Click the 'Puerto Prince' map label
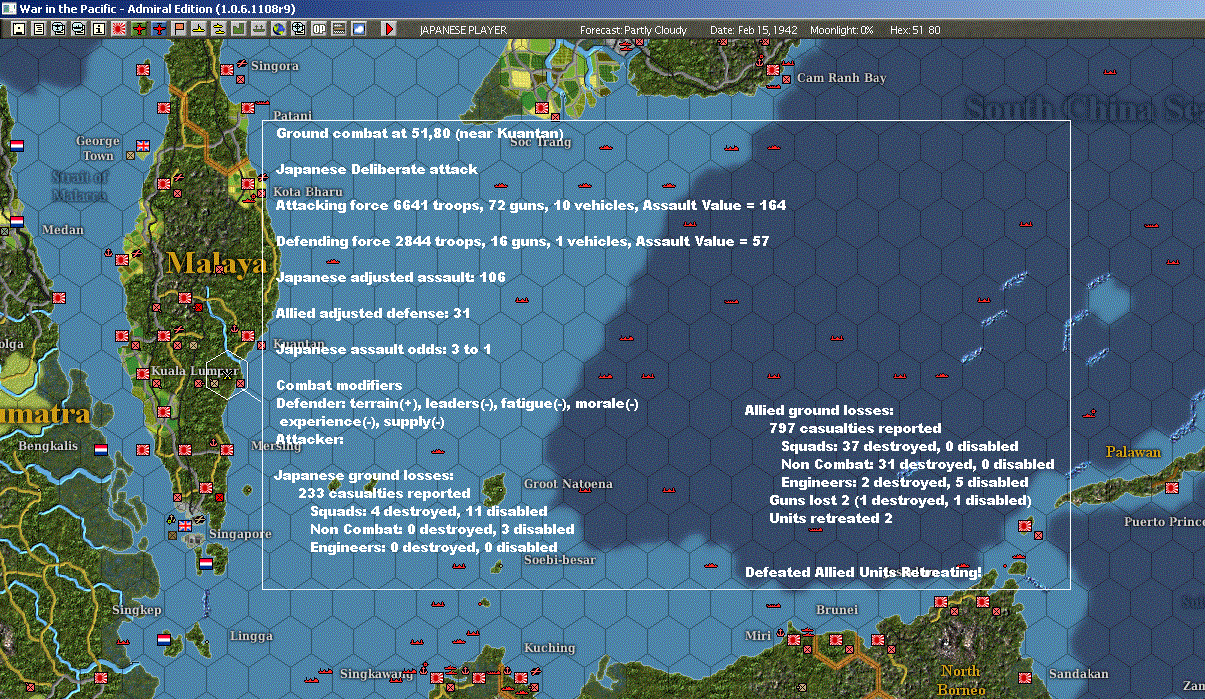Viewport: 1205px width, 699px height. tap(1164, 522)
